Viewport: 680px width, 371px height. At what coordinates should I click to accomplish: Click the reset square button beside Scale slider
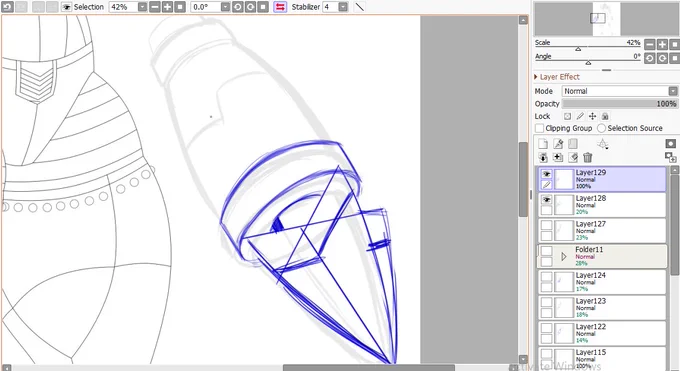point(674,44)
